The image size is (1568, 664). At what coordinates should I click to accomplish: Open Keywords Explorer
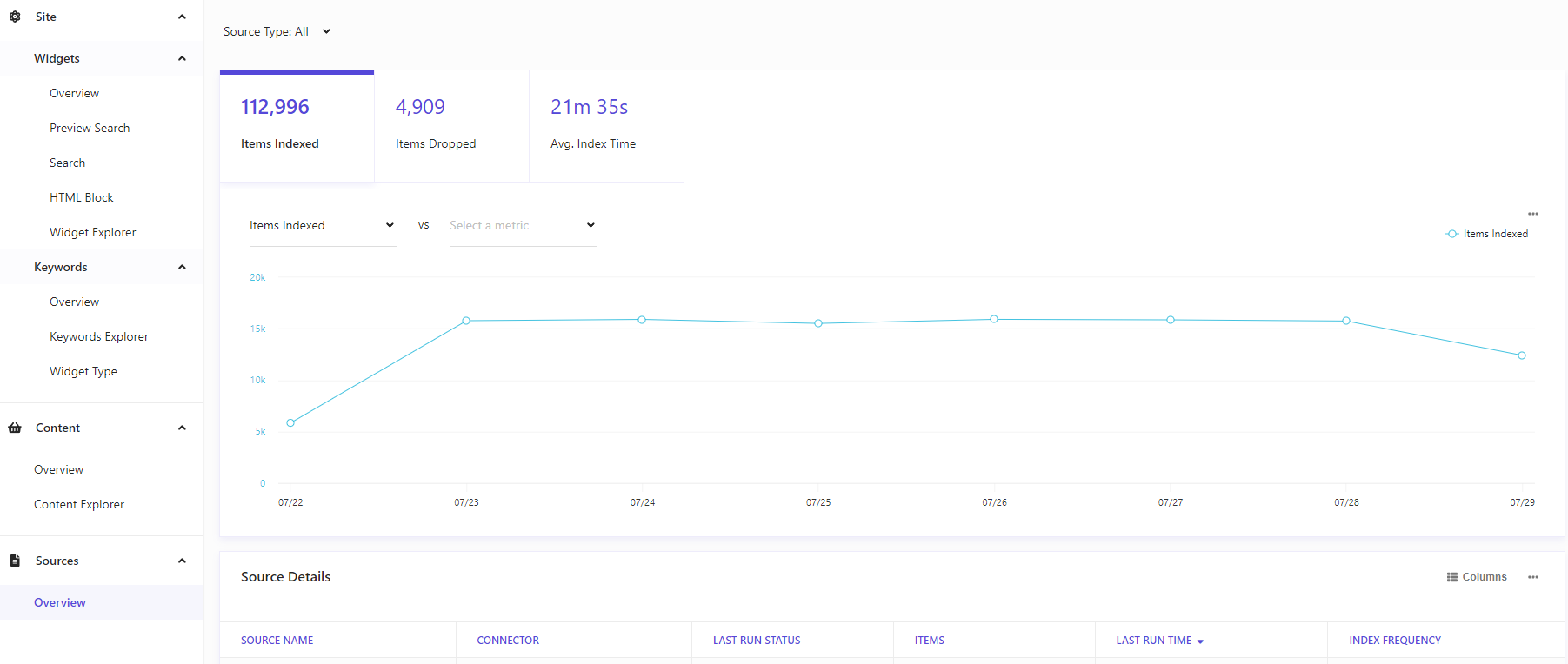(x=99, y=336)
